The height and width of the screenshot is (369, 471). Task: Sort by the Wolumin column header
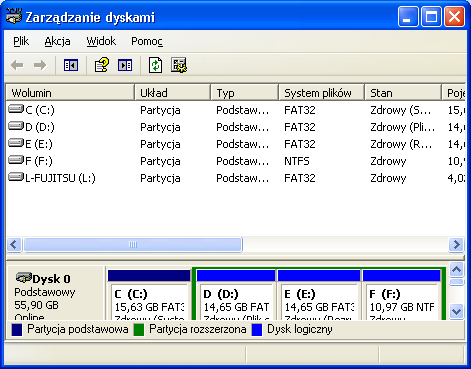(70, 92)
